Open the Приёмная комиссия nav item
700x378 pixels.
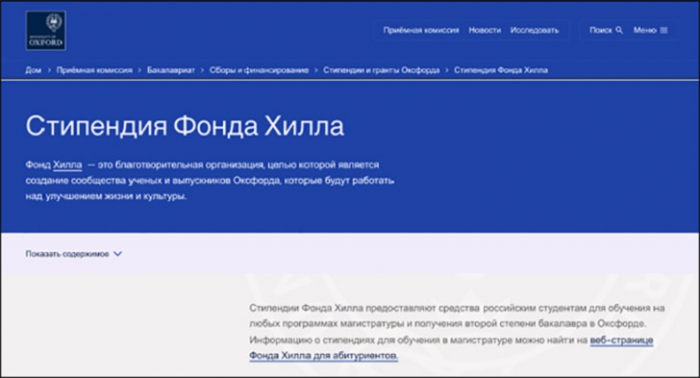pyautogui.click(x=421, y=30)
